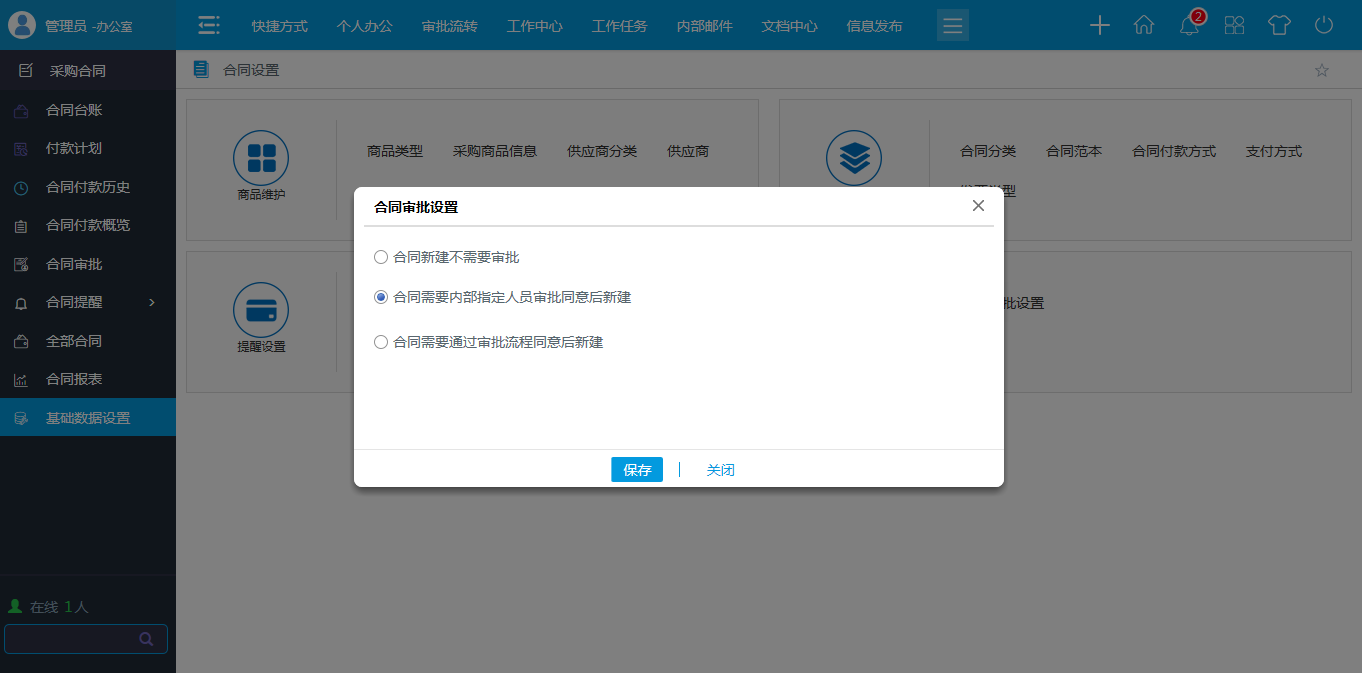Select 合同新建不需要审批 option
The image size is (1362, 673).
pyautogui.click(x=381, y=257)
